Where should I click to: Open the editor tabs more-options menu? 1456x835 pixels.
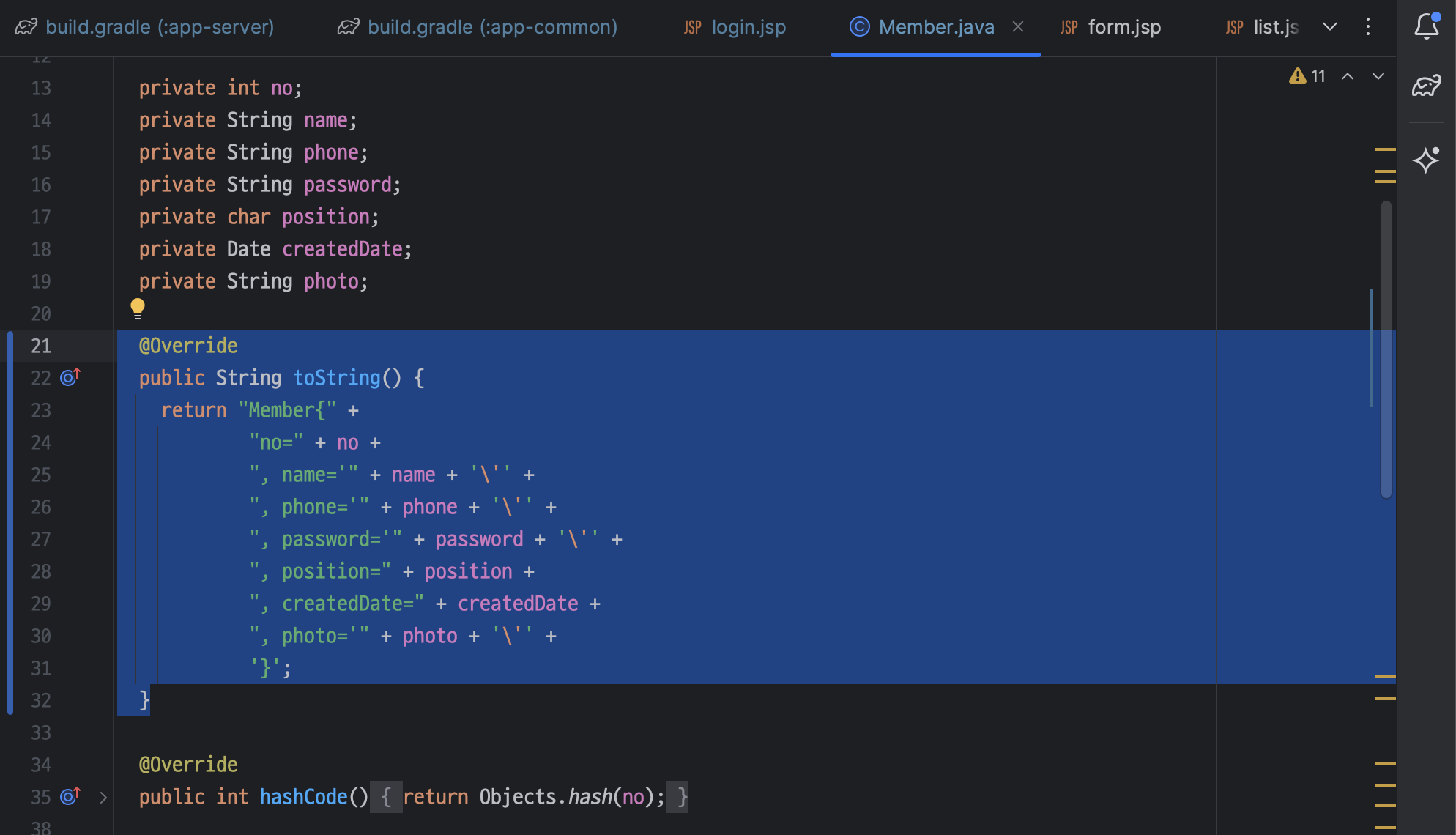(x=1367, y=27)
